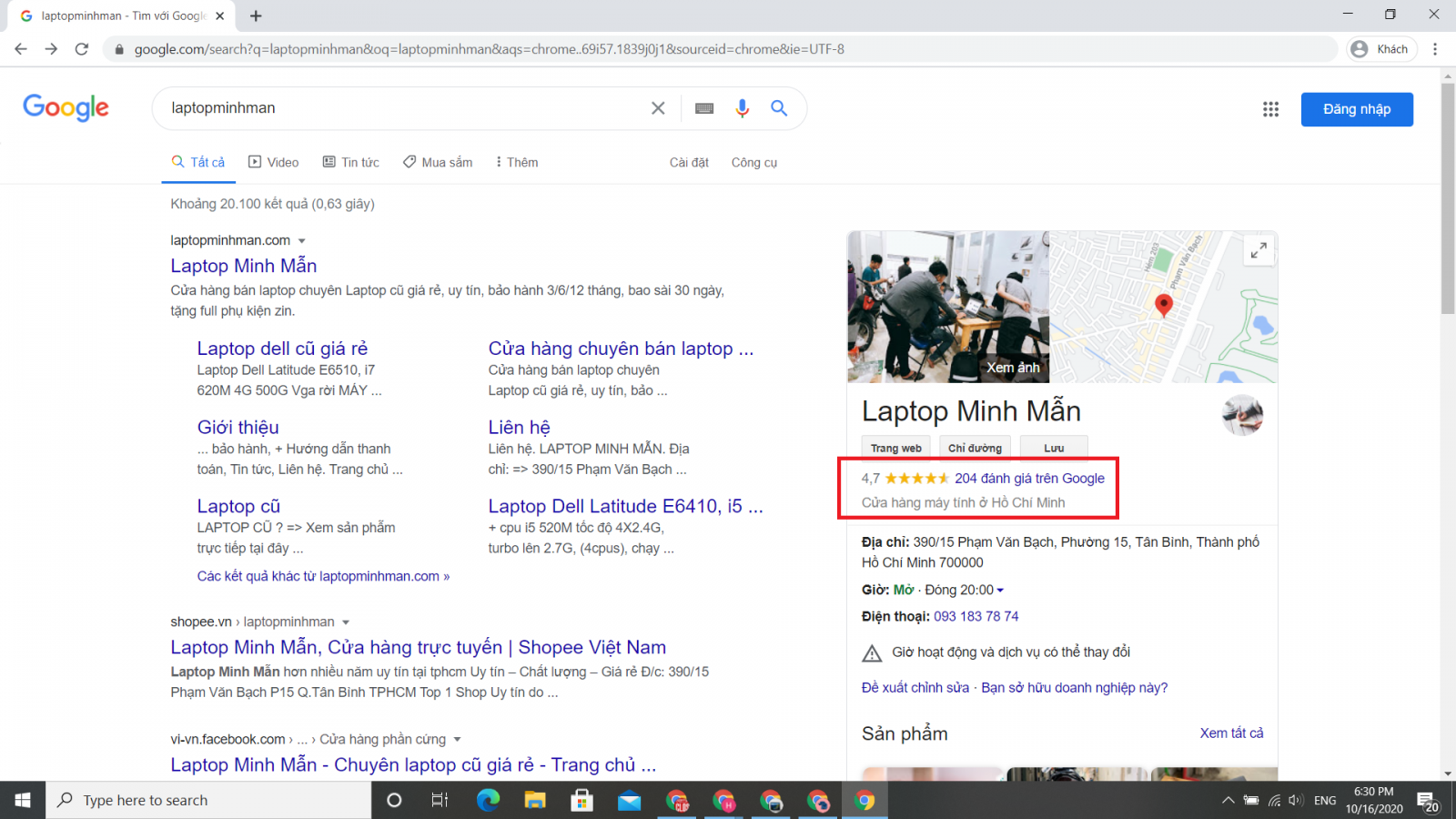Select the Tất cả results tab

coord(198,162)
